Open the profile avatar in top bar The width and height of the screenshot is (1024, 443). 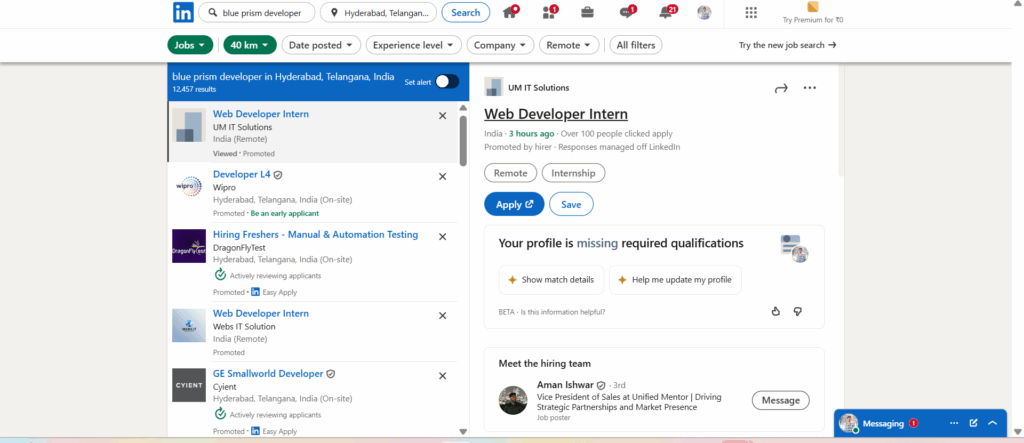tap(704, 12)
